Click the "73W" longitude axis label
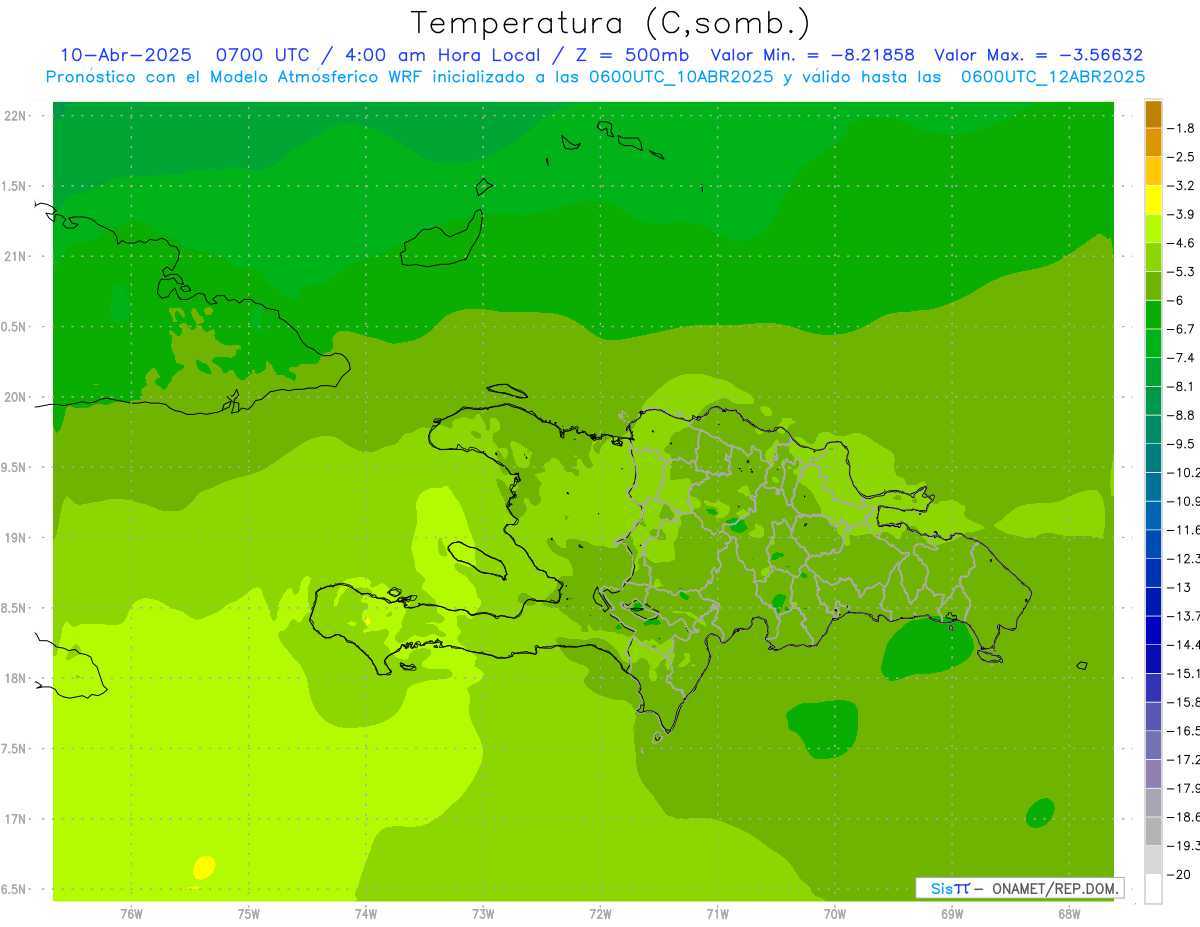The image size is (1200, 927). point(483,913)
